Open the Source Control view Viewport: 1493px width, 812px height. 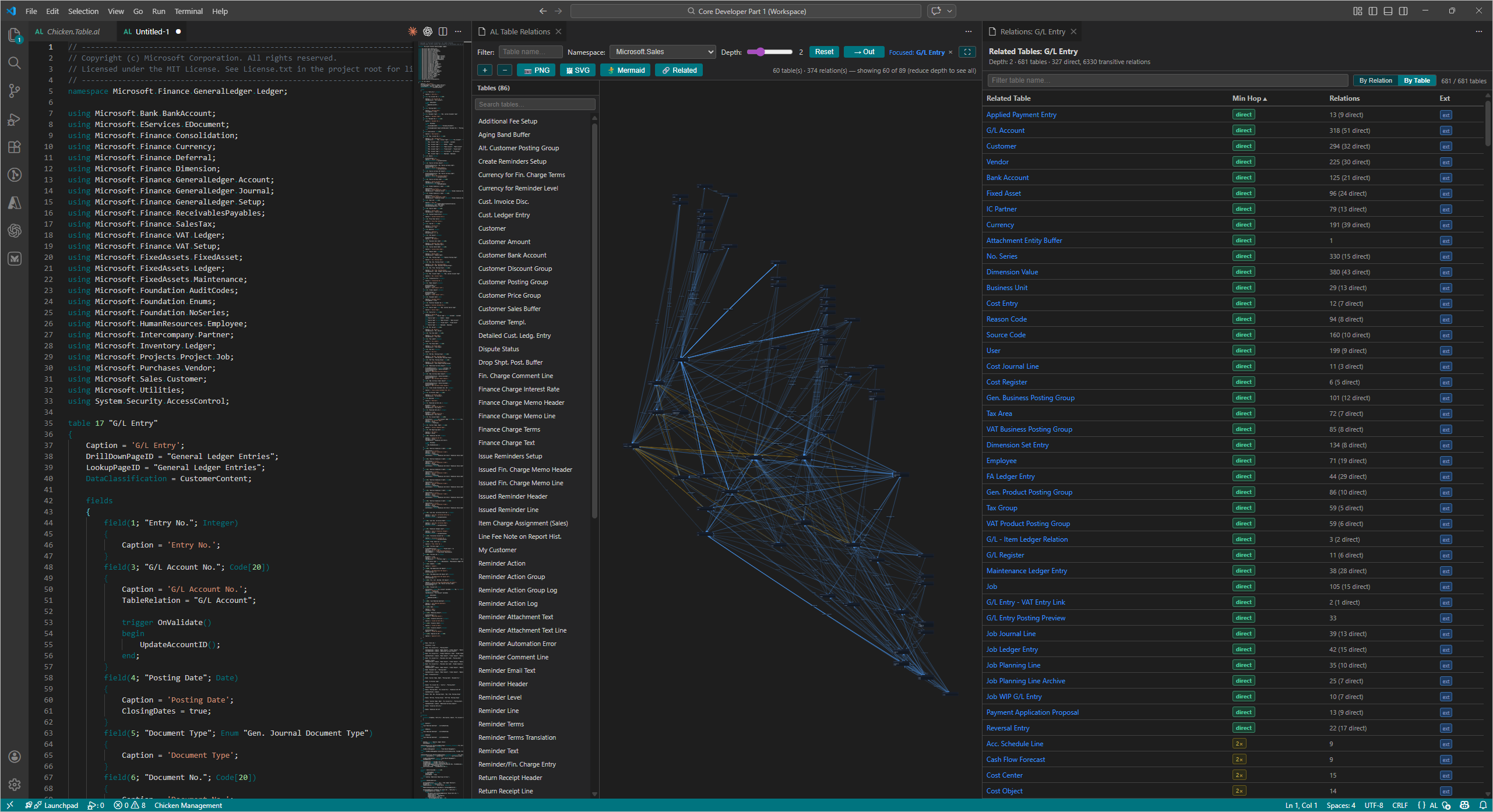coord(15,91)
